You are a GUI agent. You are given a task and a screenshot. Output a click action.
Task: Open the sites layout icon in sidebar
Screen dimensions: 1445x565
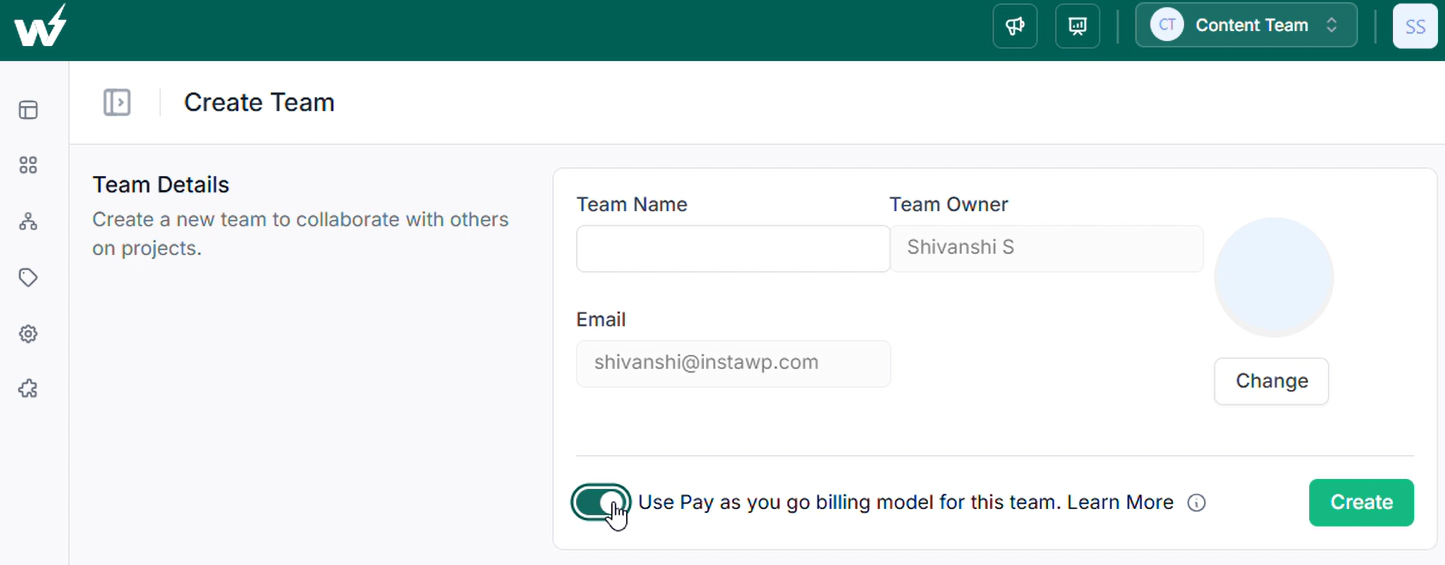click(x=28, y=110)
